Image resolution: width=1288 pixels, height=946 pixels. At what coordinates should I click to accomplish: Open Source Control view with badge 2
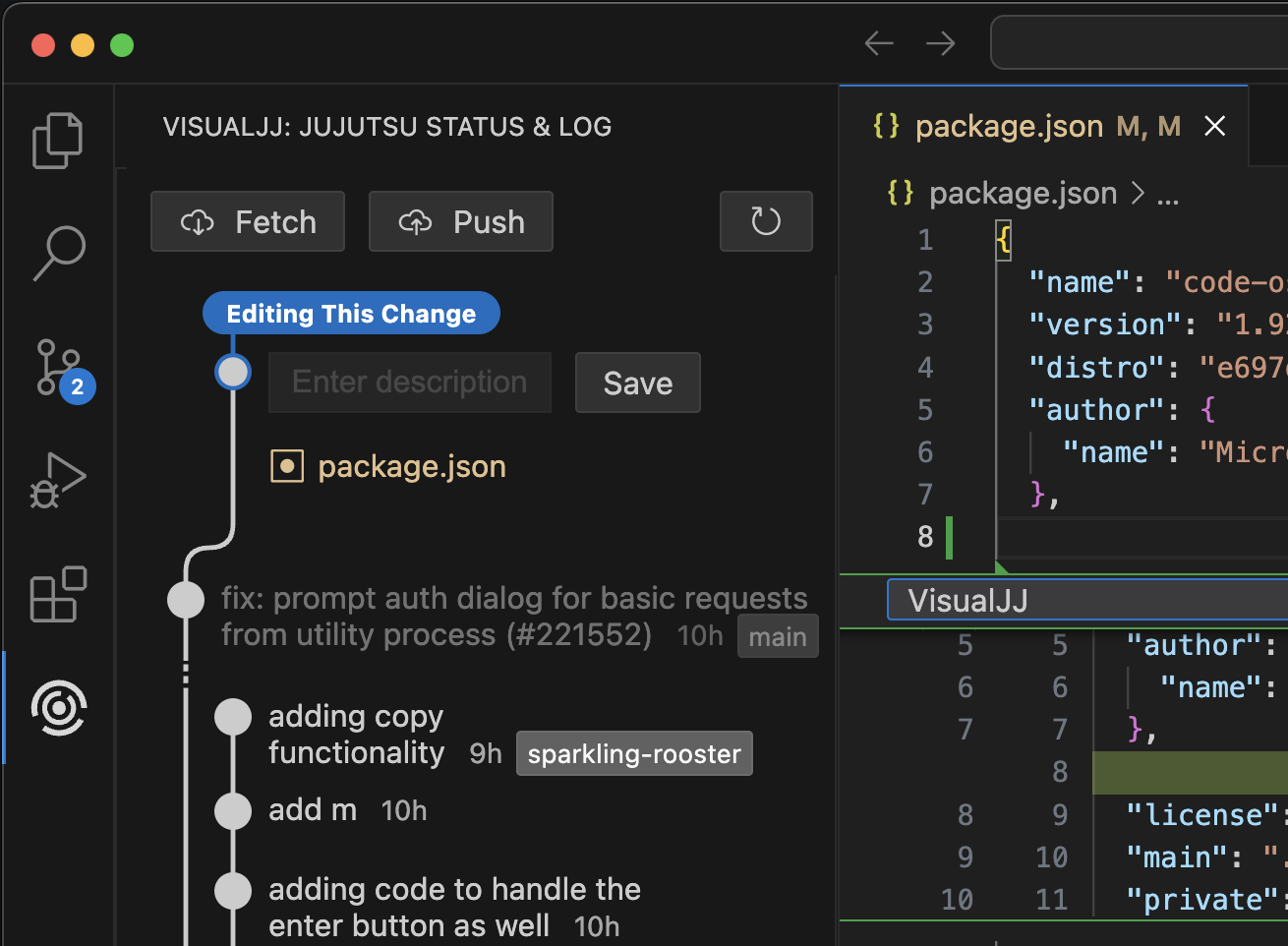point(60,368)
